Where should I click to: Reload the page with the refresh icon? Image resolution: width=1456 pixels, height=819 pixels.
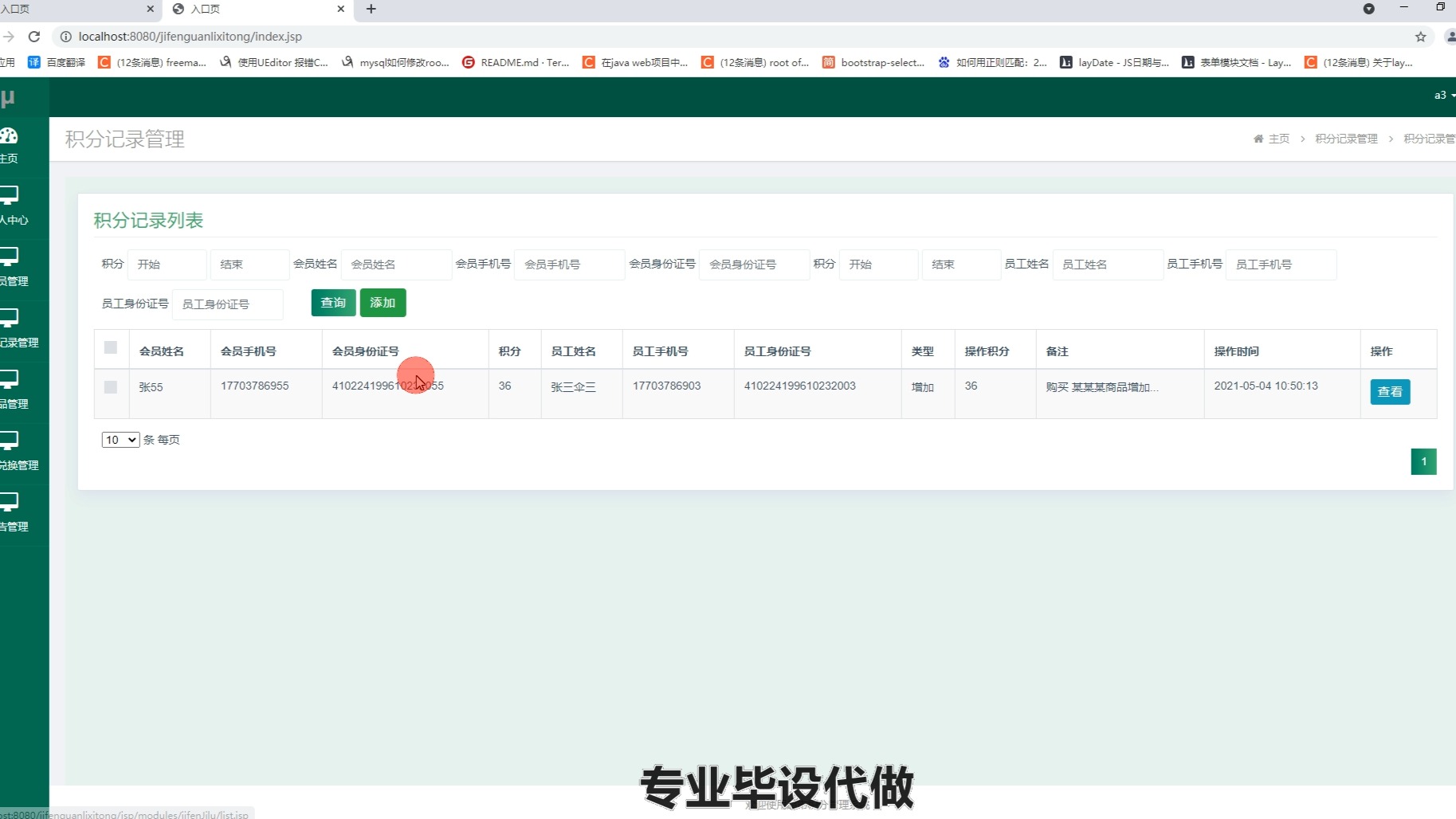click(34, 37)
